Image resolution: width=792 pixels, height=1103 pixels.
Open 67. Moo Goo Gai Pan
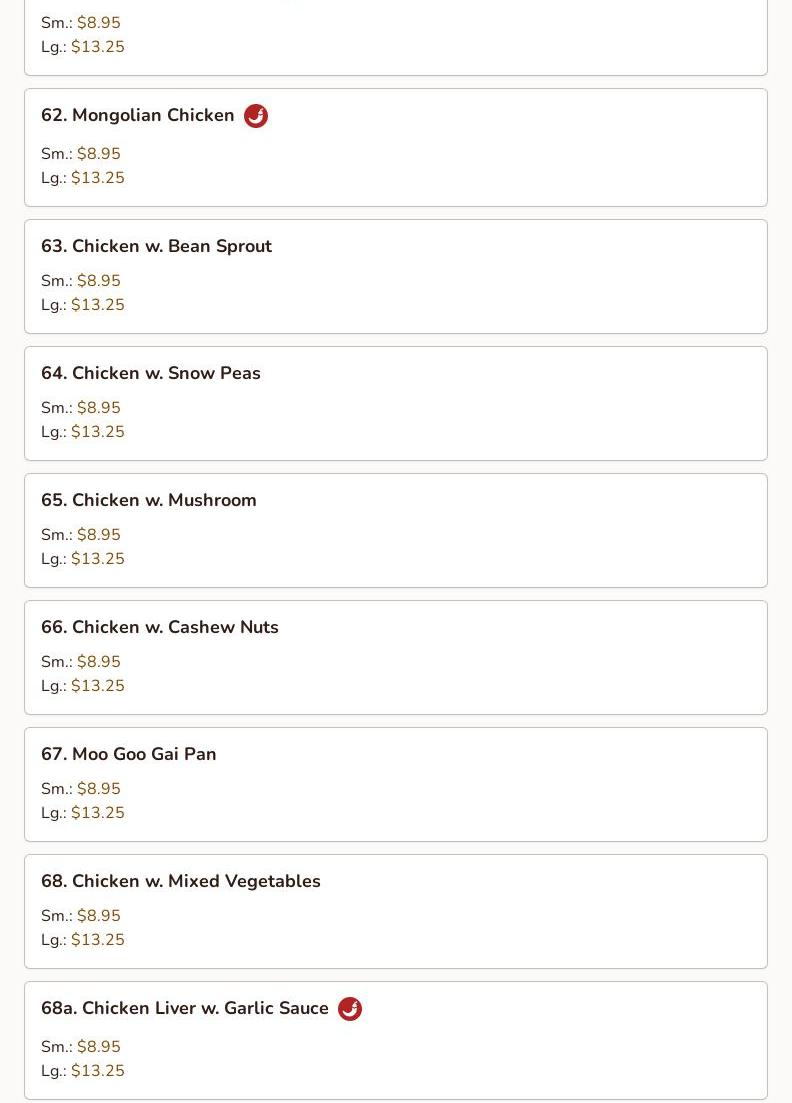tap(128, 754)
